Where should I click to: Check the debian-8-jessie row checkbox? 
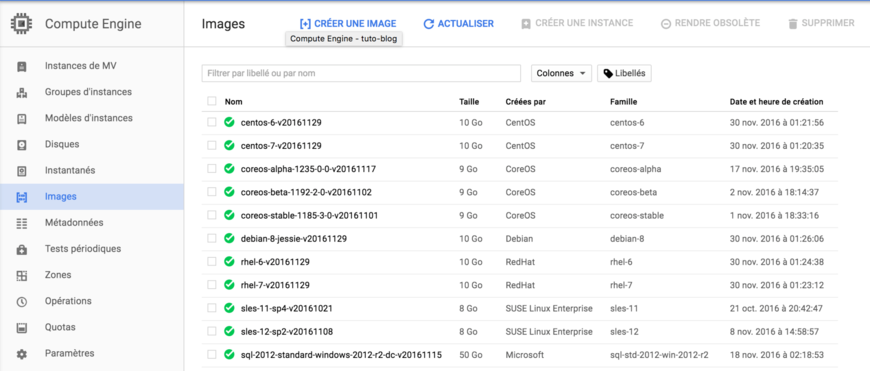coord(211,238)
